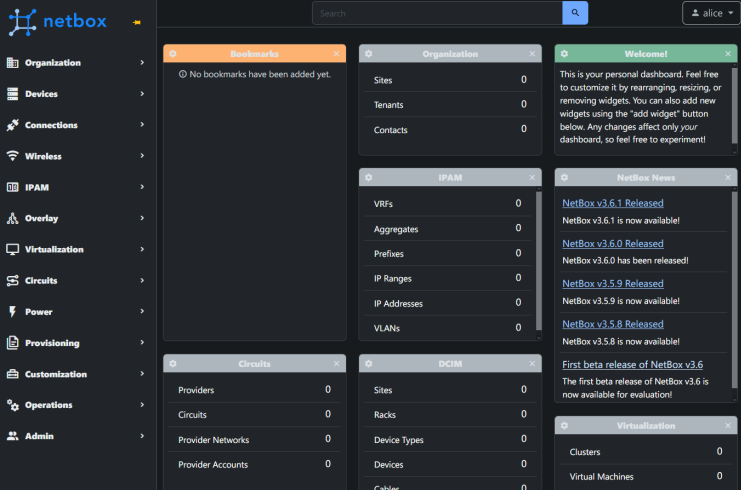Click the Admin users icon
This screenshot has height=490, width=741.
click(13, 436)
